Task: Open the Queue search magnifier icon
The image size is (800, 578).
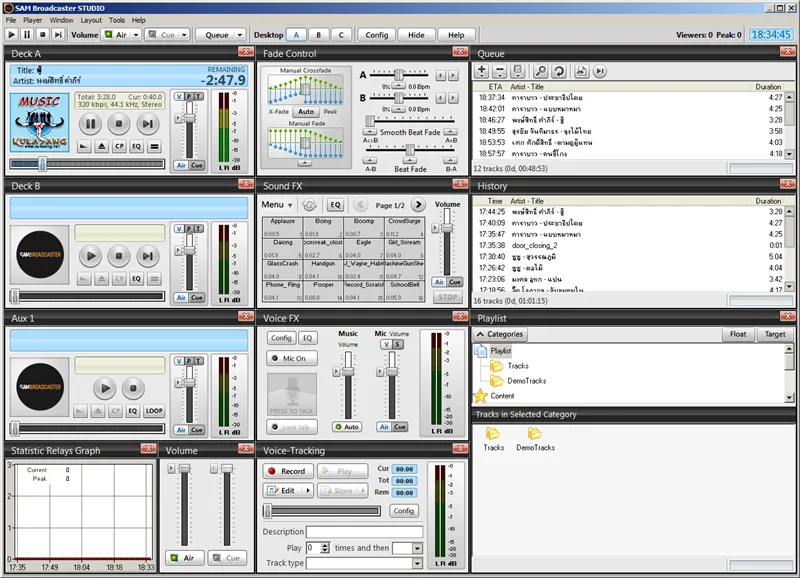Action: [540, 71]
